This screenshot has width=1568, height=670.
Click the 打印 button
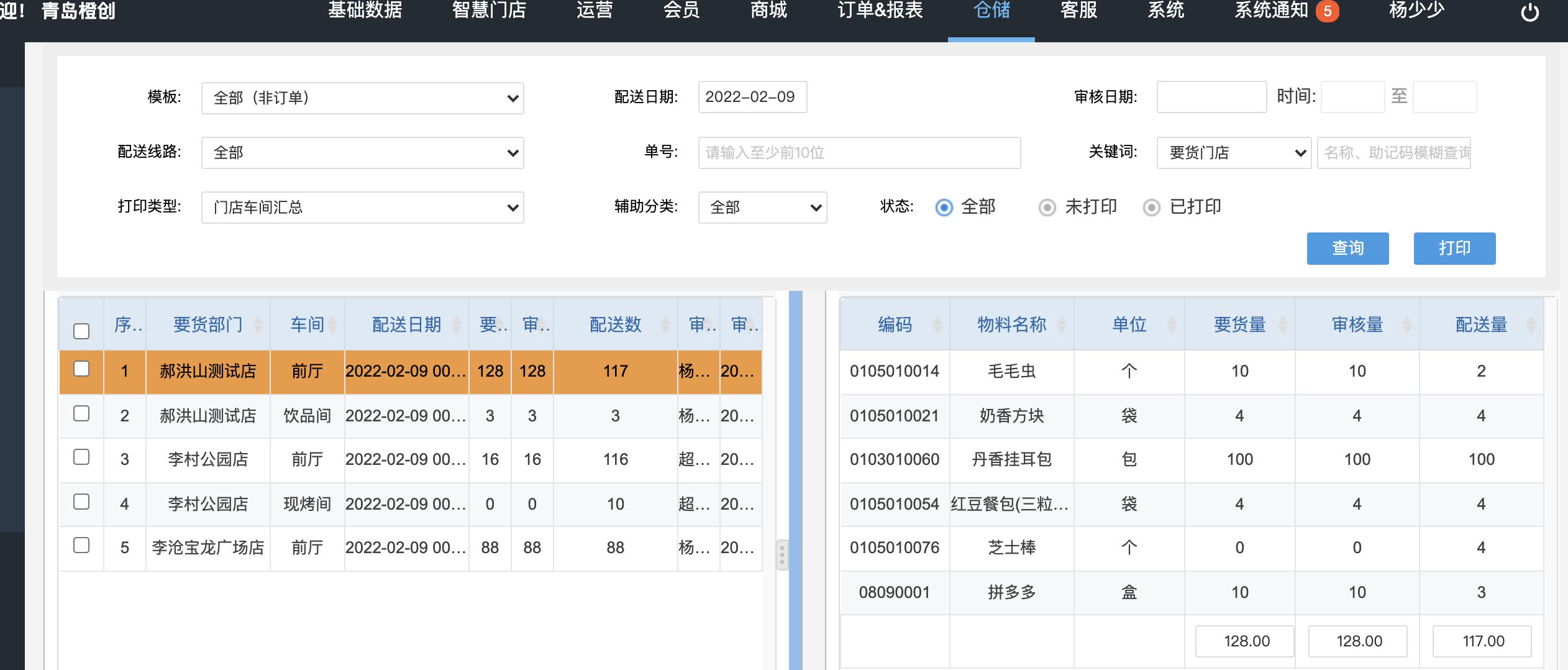[x=1454, y=249]
